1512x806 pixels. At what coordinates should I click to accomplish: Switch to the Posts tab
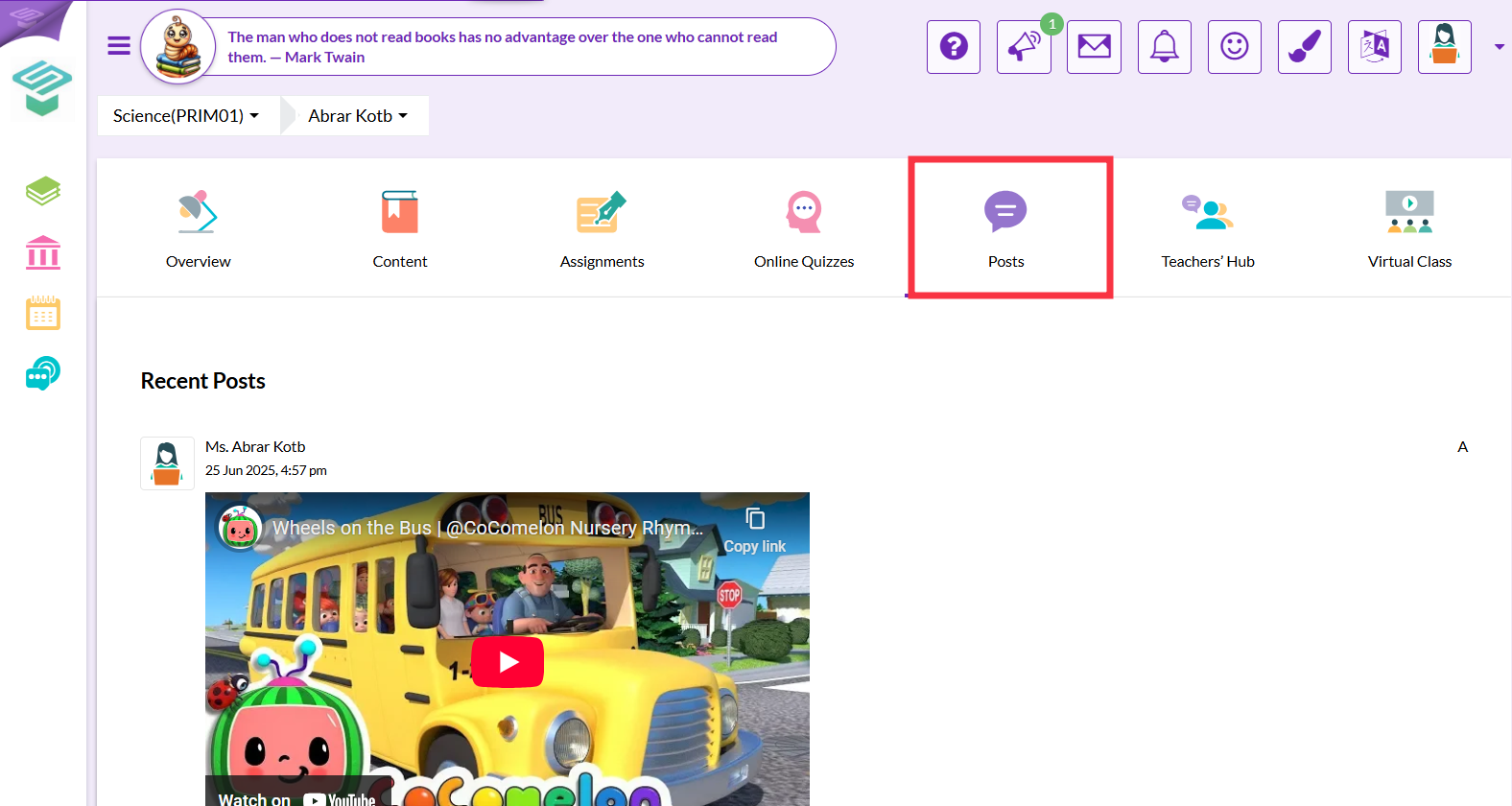coord(1006,228)
